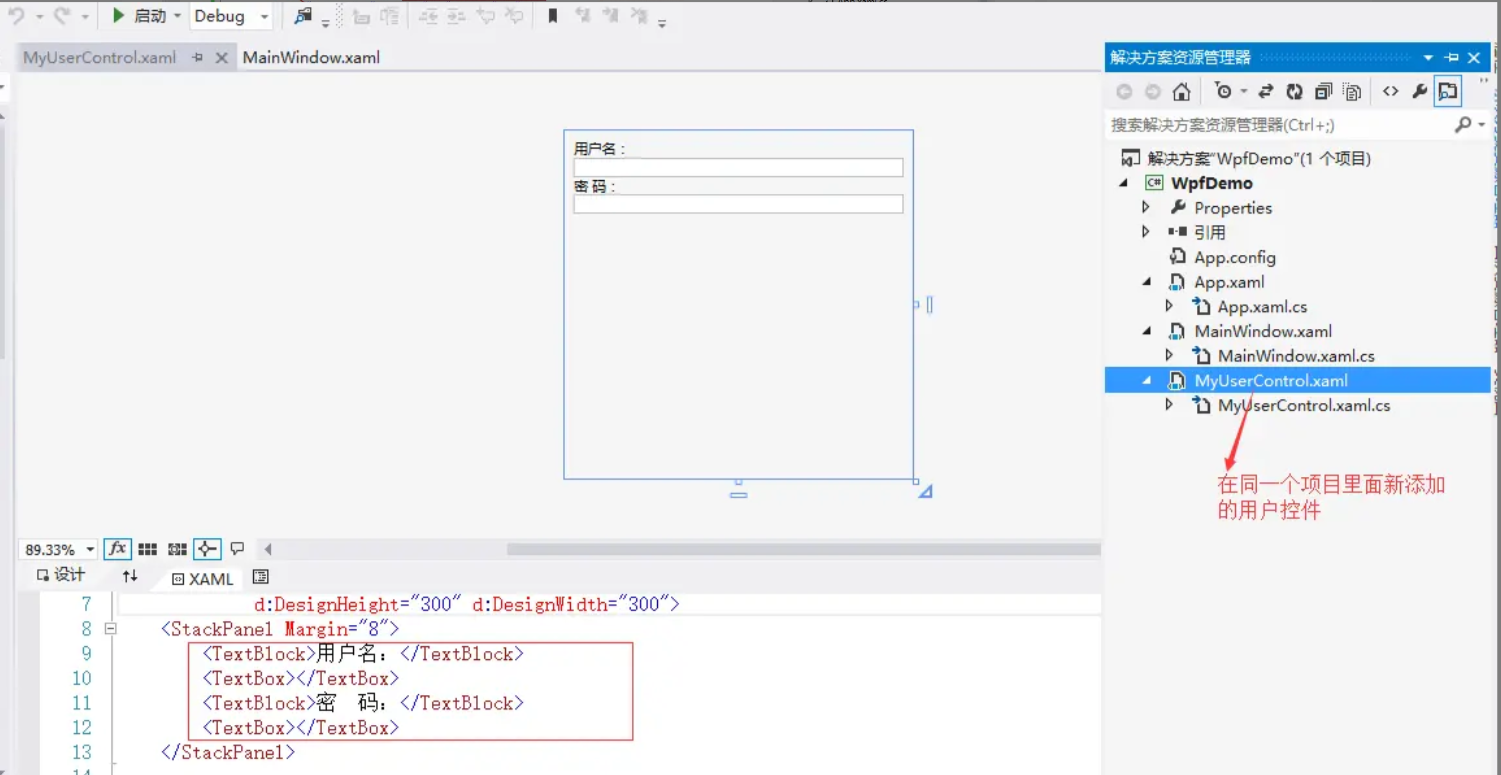Click the swap panes arrows button
The height and width of the screenshot is (775, 1501).
pos(129,577)
